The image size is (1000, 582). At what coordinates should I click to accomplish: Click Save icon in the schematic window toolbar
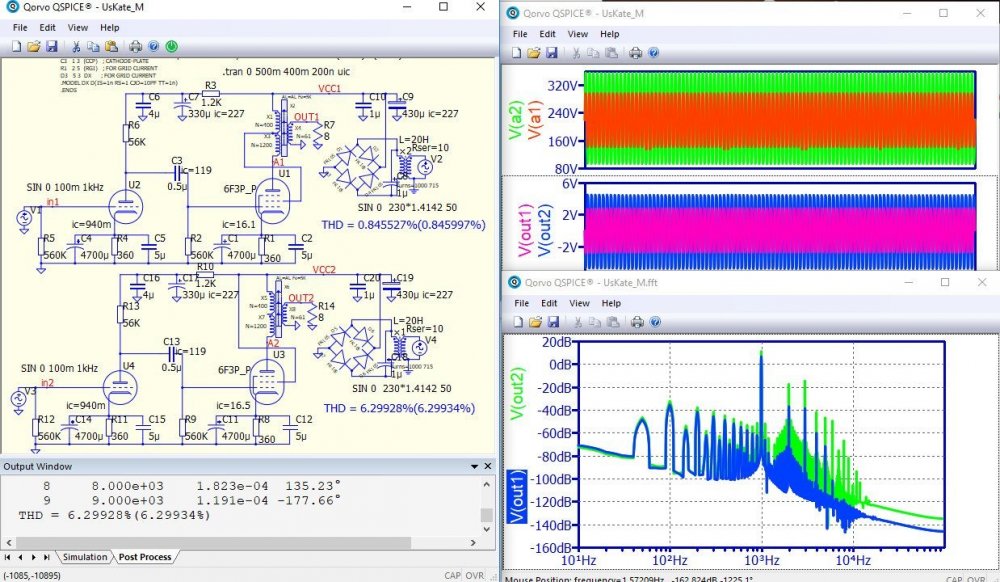tap(51, 46)
